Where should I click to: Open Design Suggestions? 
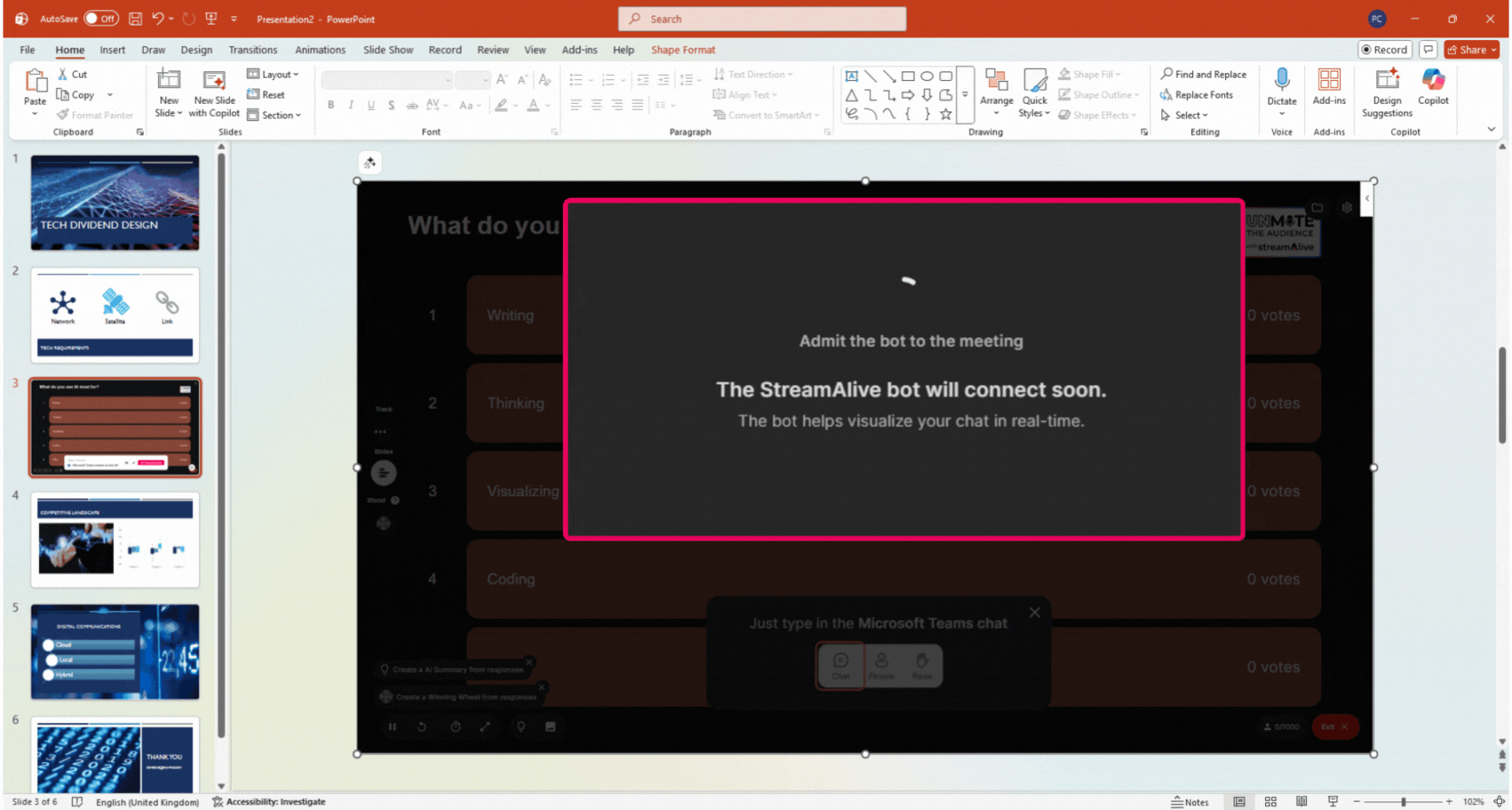pos(1387,93)
